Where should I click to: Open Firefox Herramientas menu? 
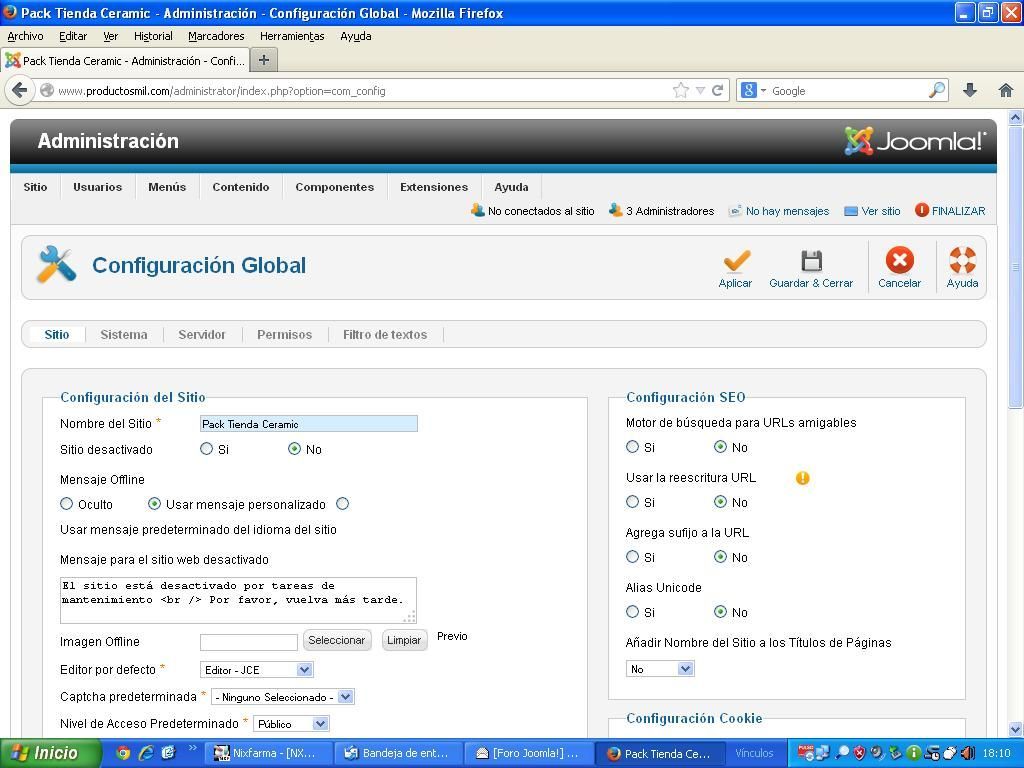pyautogui.click(x=292, y=36)
